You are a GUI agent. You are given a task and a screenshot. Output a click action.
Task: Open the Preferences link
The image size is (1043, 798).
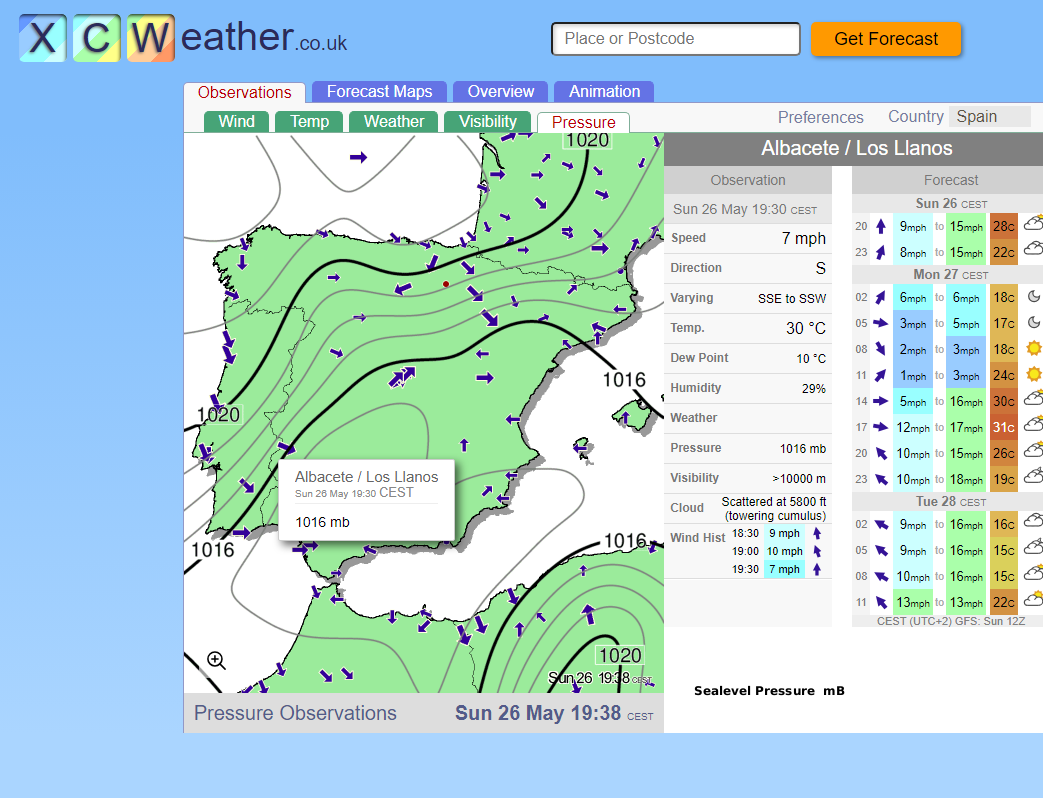820,117
